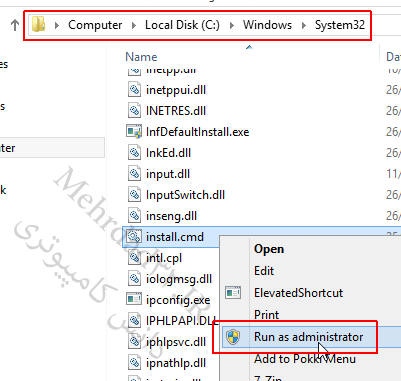The image size is (401, 381).
Task: Click INETRES.dll file icon
Action: (134, 111)
